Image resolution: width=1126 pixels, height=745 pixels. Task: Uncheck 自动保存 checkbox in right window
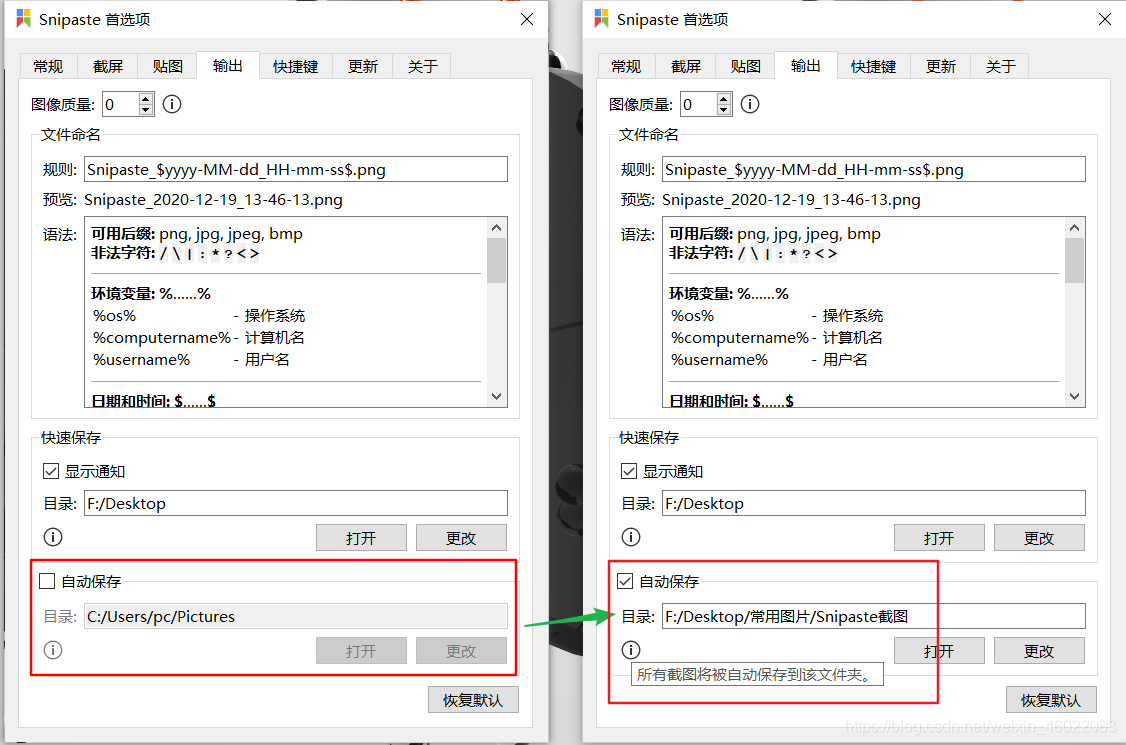click(625, 581)
